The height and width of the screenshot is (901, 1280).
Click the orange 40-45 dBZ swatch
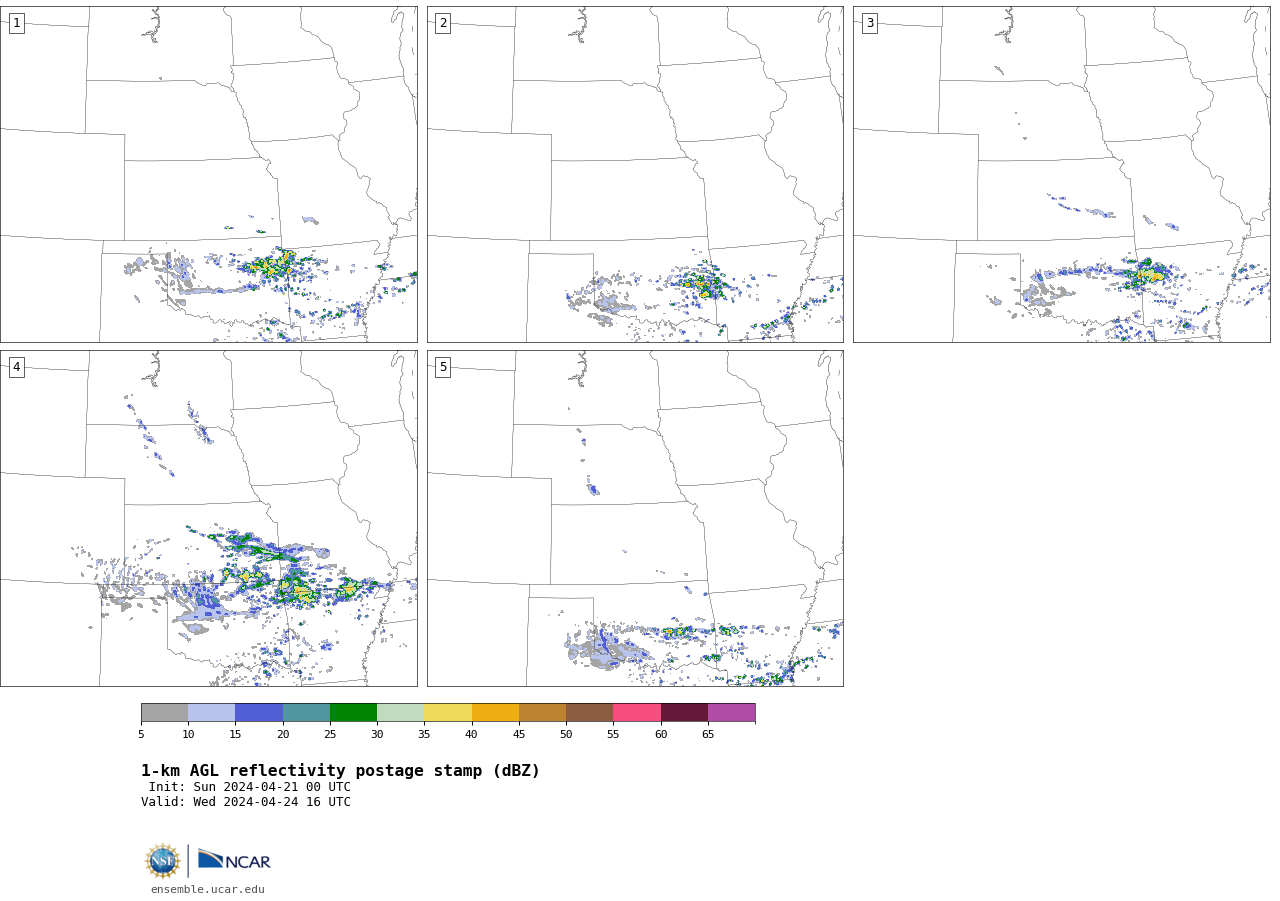pos(495,713)
